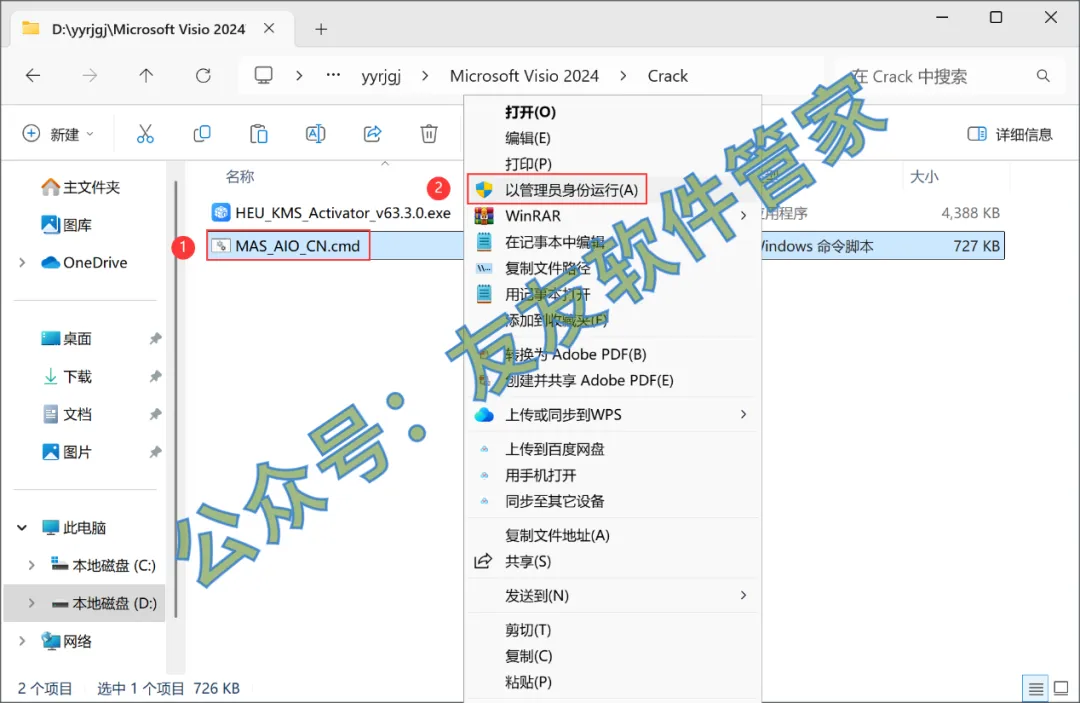Click the This PC monitor icon in address bar
This screenshot has width=1080, height=703.
(x=263, y=75)
